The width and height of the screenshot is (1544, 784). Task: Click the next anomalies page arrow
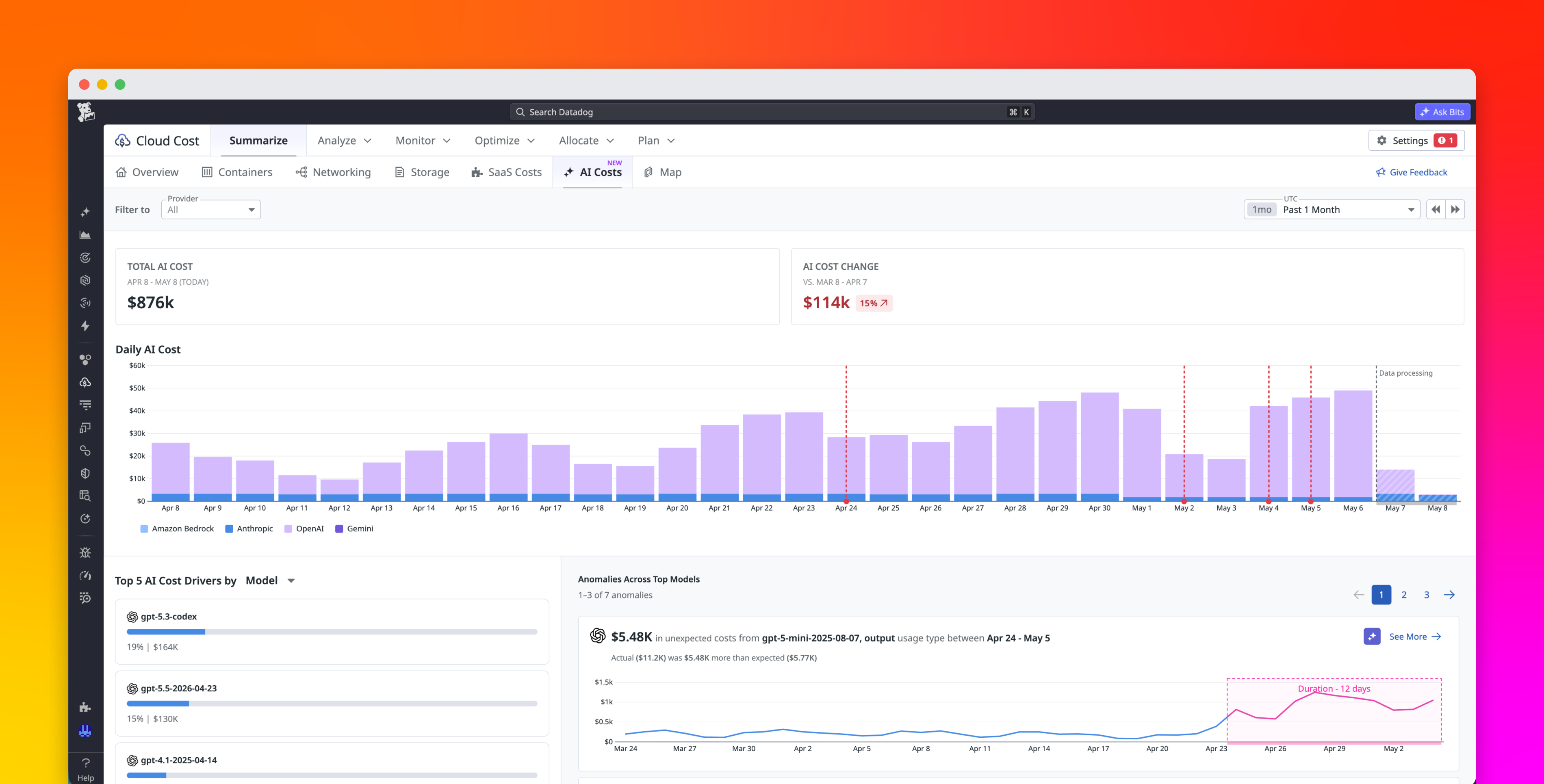(x=1449, y=595)
